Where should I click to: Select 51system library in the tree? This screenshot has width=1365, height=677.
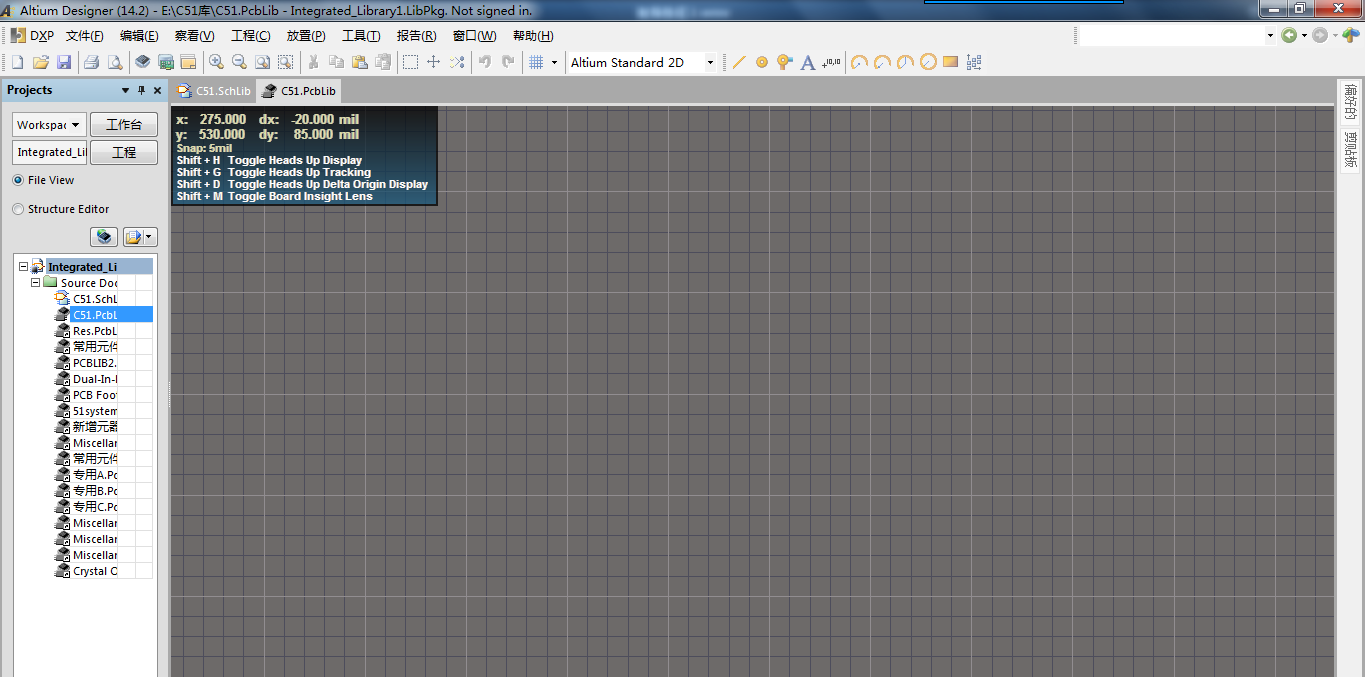click(94, 411)
